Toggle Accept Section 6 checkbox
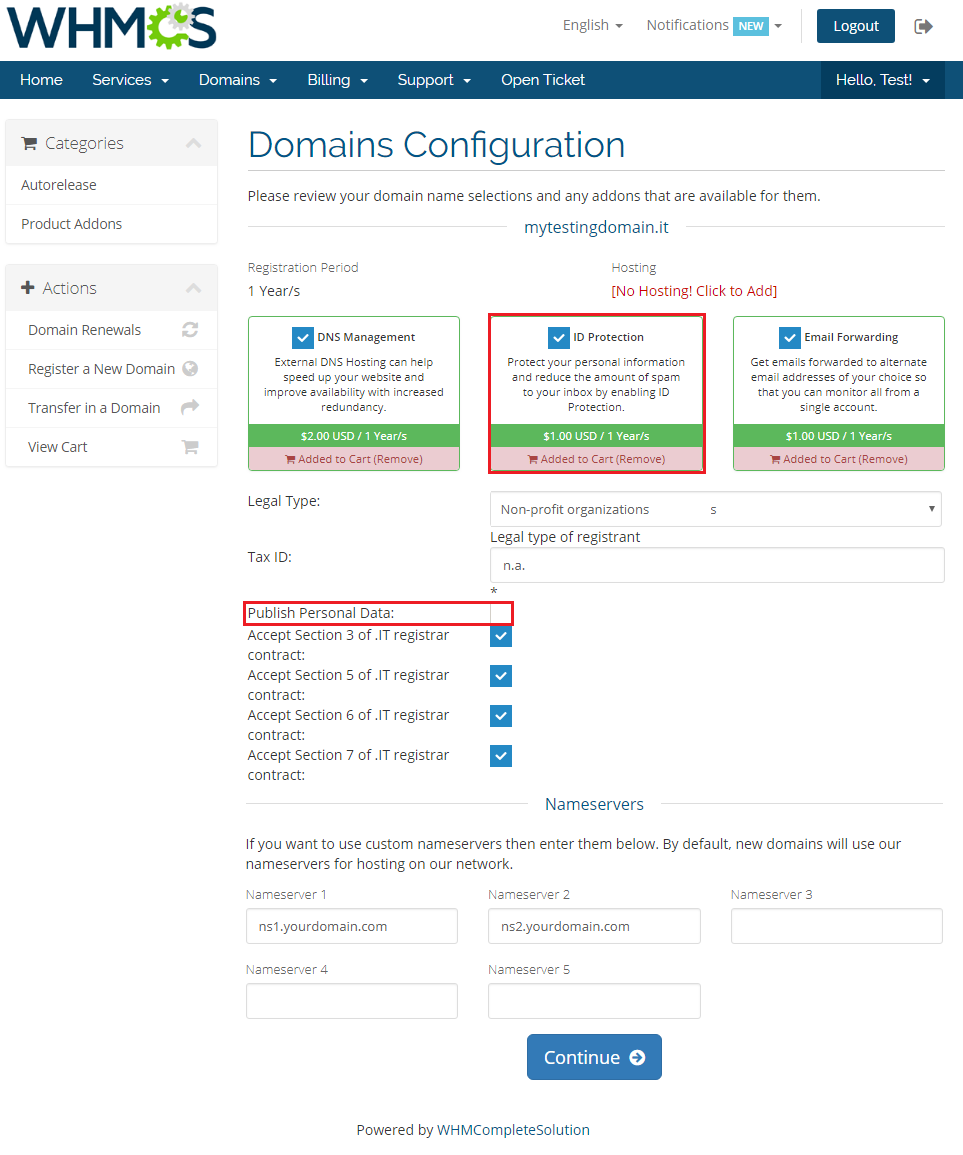 pos(501,716)
